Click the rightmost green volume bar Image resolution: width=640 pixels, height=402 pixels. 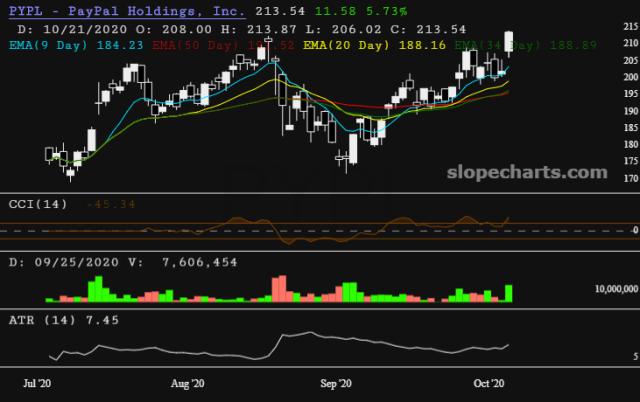pyautogui.click(x=510, y=292)
